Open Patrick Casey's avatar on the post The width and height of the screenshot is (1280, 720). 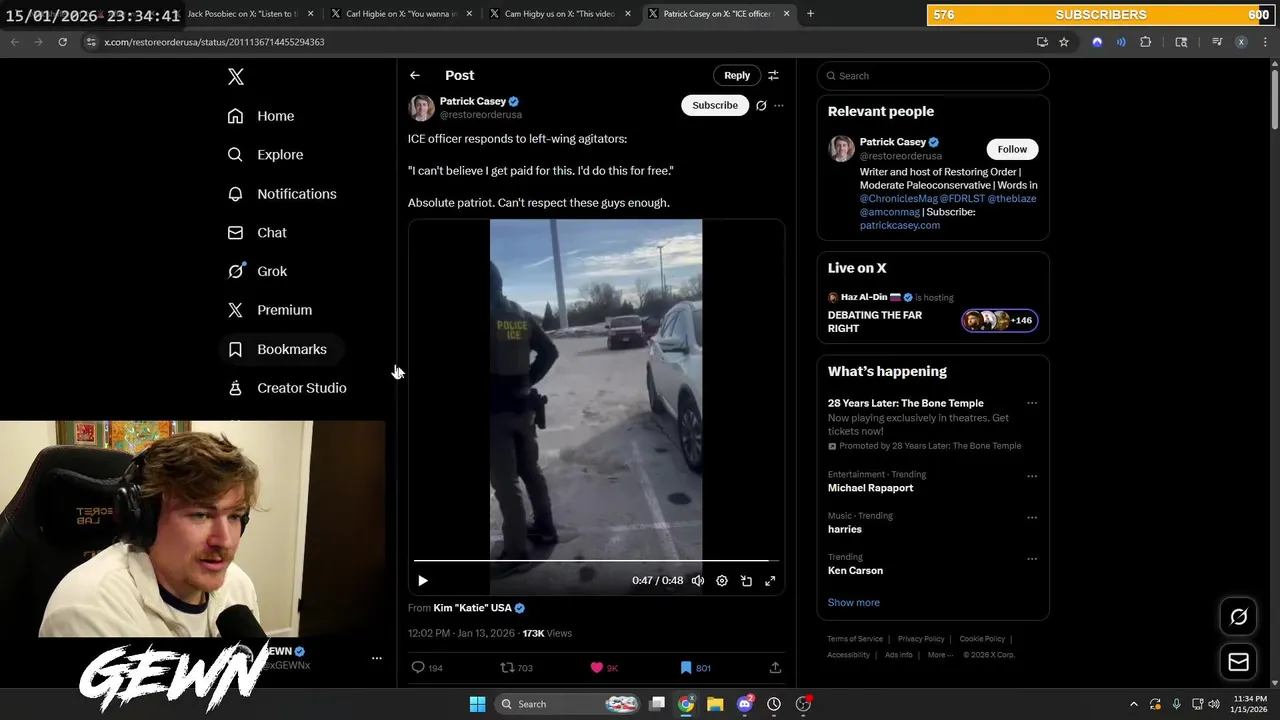pyautogui.click(x=421, y=107)
